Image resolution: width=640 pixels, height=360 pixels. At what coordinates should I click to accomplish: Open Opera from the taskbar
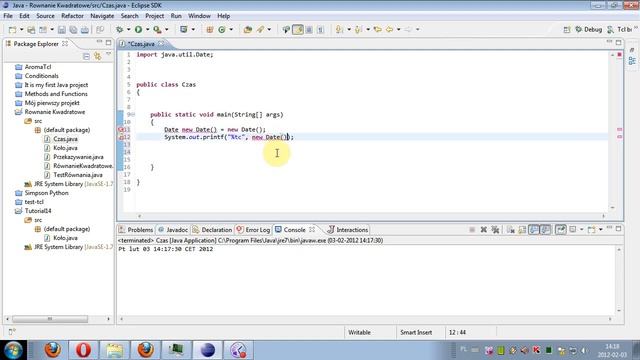coord(83,350)
